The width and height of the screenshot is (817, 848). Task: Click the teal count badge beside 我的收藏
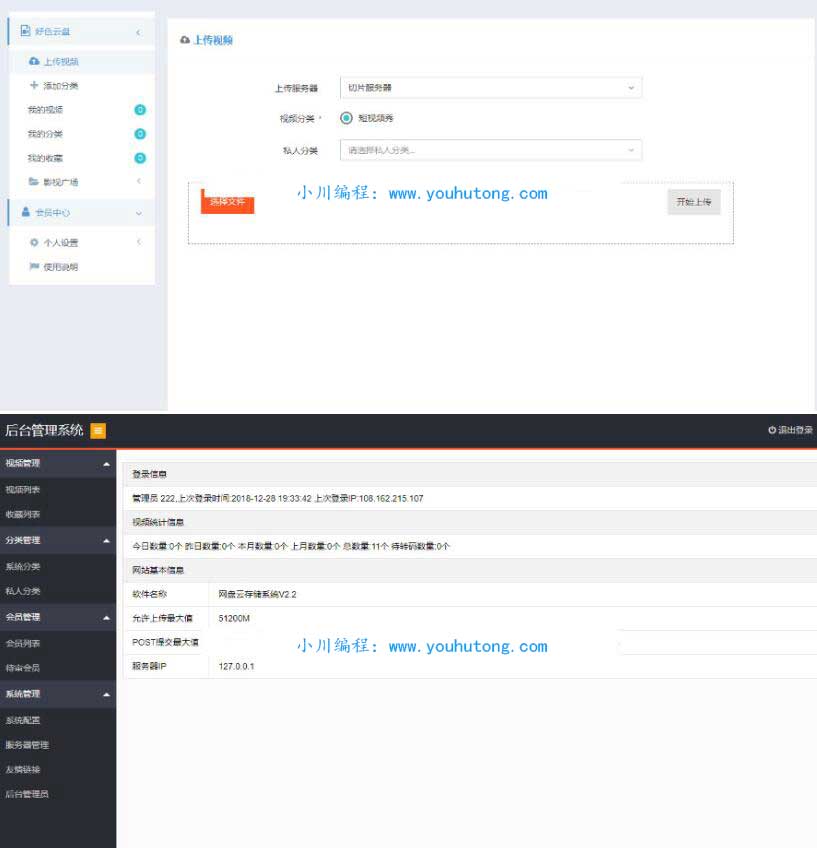[140, 158]
